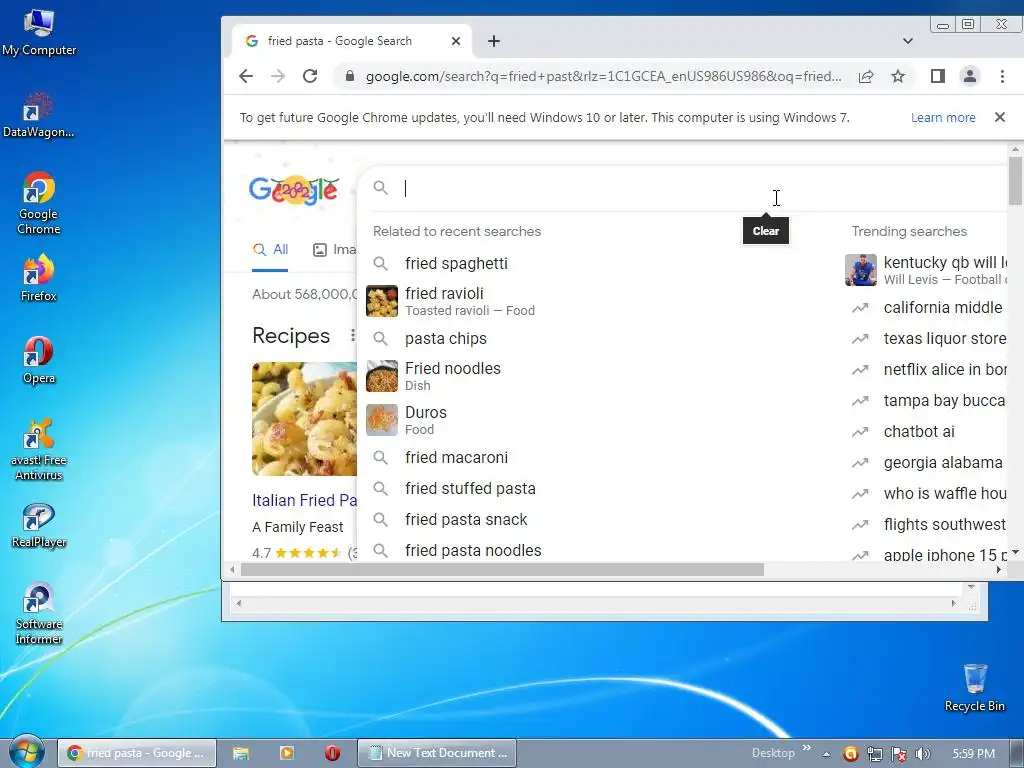
Task: Click the Opera icon in the taskbar
Action: click(332, 753)
